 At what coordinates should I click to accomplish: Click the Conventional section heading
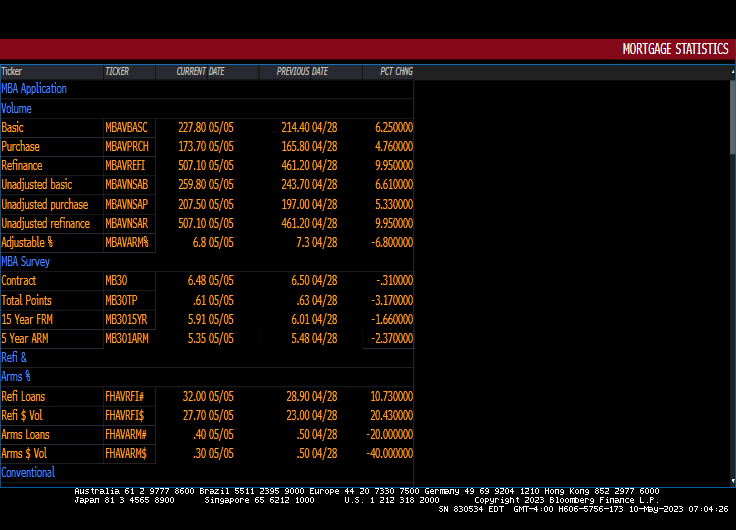[28, 472]
